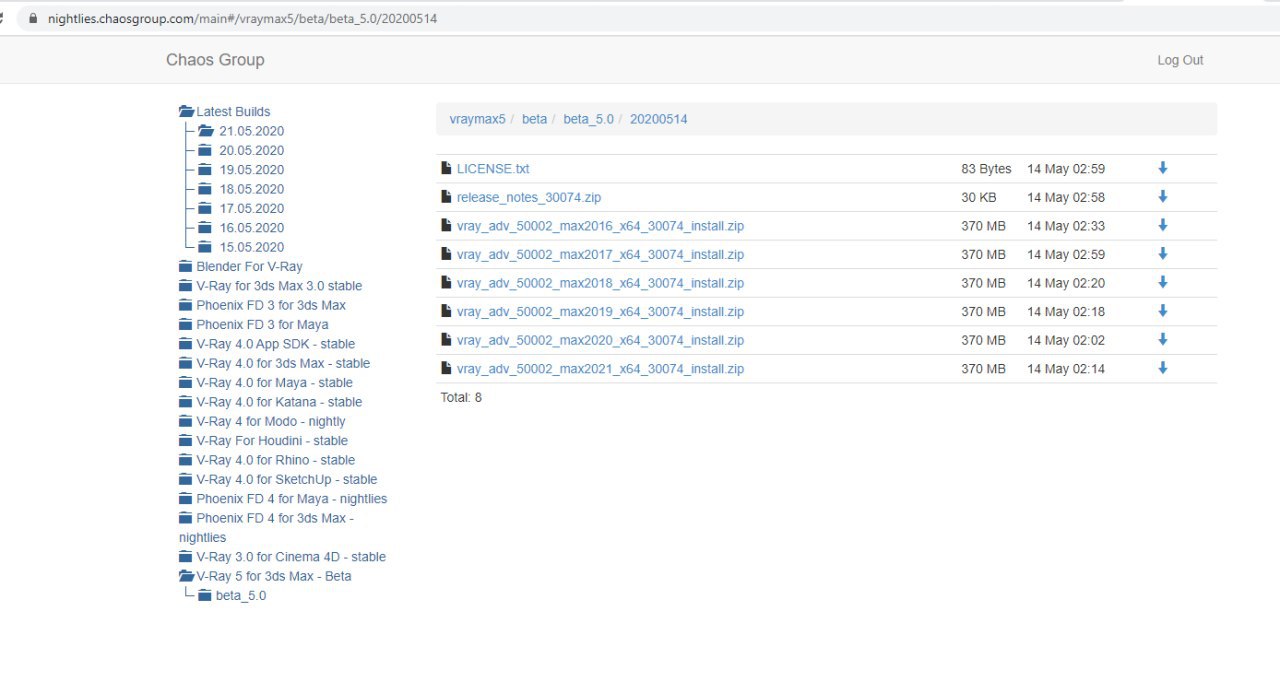This screenshot has width=1280, height=682.
Task: Click the folder icon of 20.05.2020
Action: pos(206,150)
